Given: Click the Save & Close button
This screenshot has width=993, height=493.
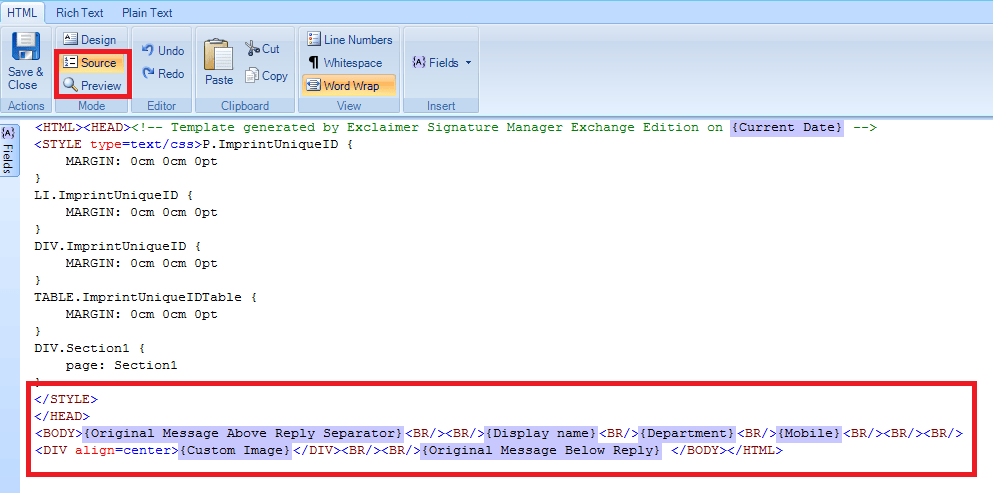Looking at the screenshot, I should [26, 62].
